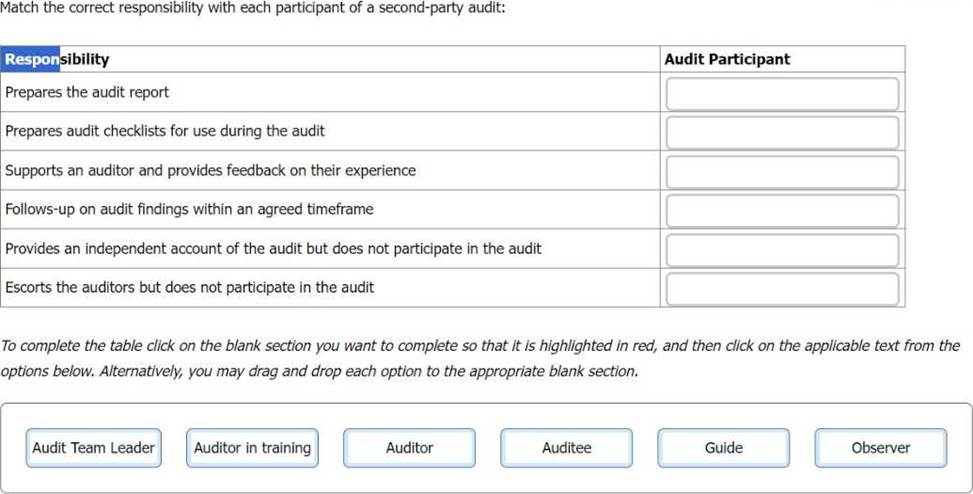Screen dimensions: 973x494
Task: Select the Auditor in training option
Action: [x=253, y=448]
